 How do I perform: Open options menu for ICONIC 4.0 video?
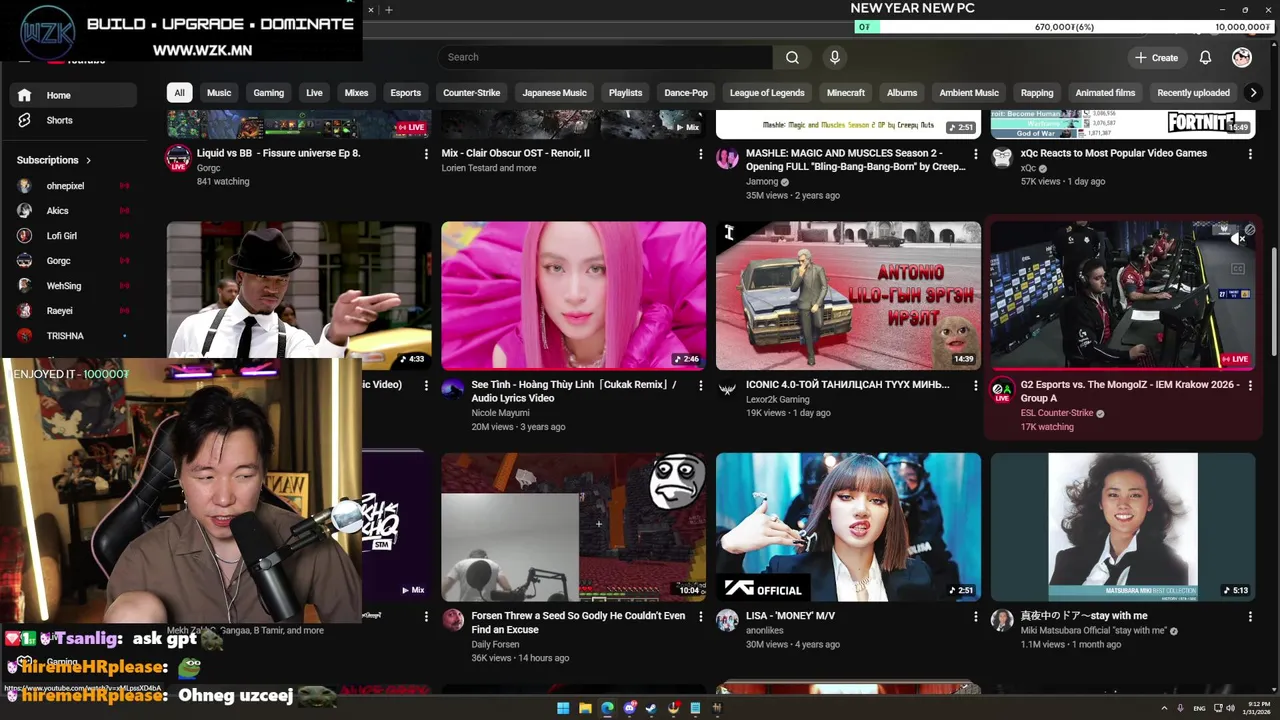(975, 385)
